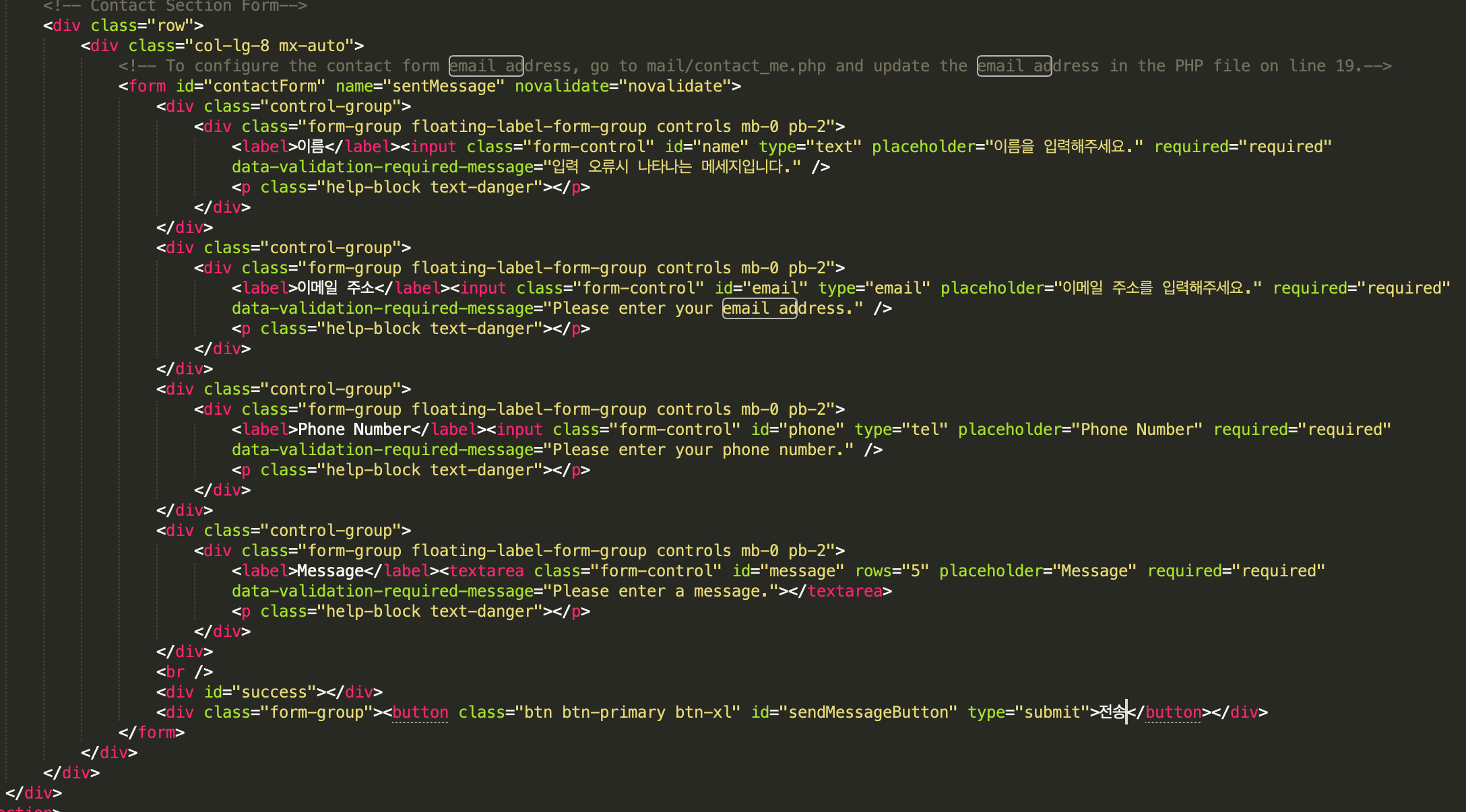The height and width of the screenshot is (812, 1466).
Task: Click the 이메일 주소 label text
Action: (x=336, y=288)
